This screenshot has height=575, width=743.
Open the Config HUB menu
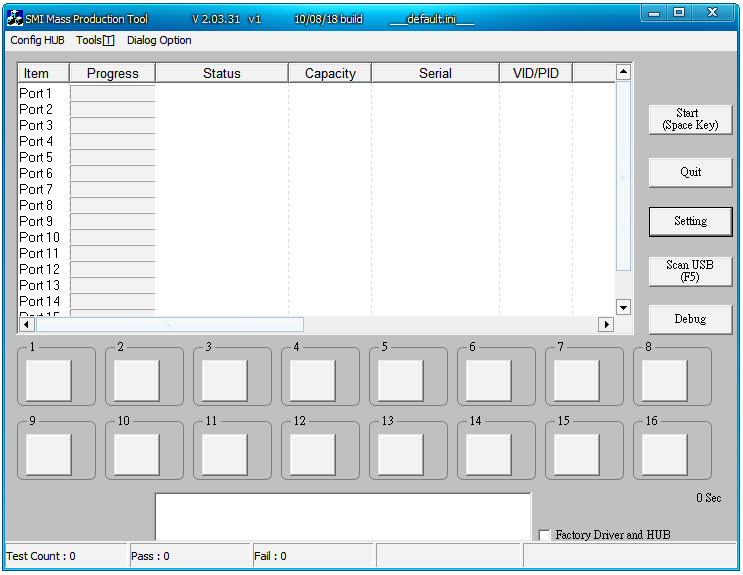tap(37, 41)
